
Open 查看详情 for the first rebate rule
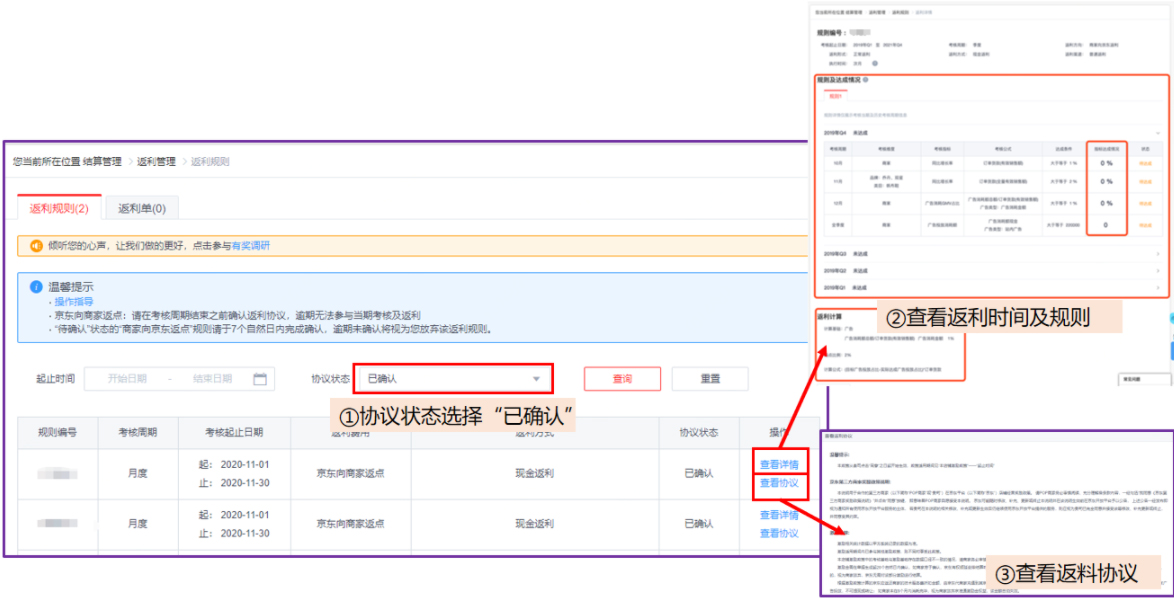(x=778, y=463)
